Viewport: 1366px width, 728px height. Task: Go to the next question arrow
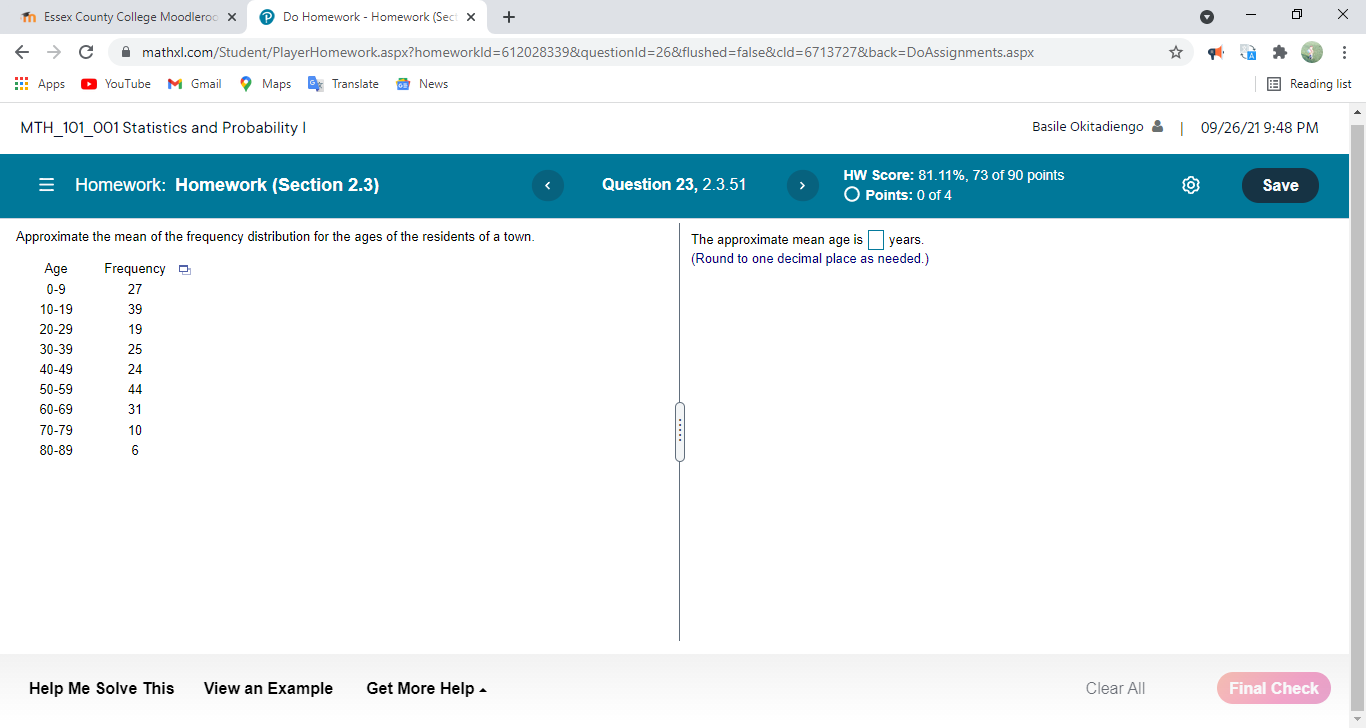[x=802, y=186]
